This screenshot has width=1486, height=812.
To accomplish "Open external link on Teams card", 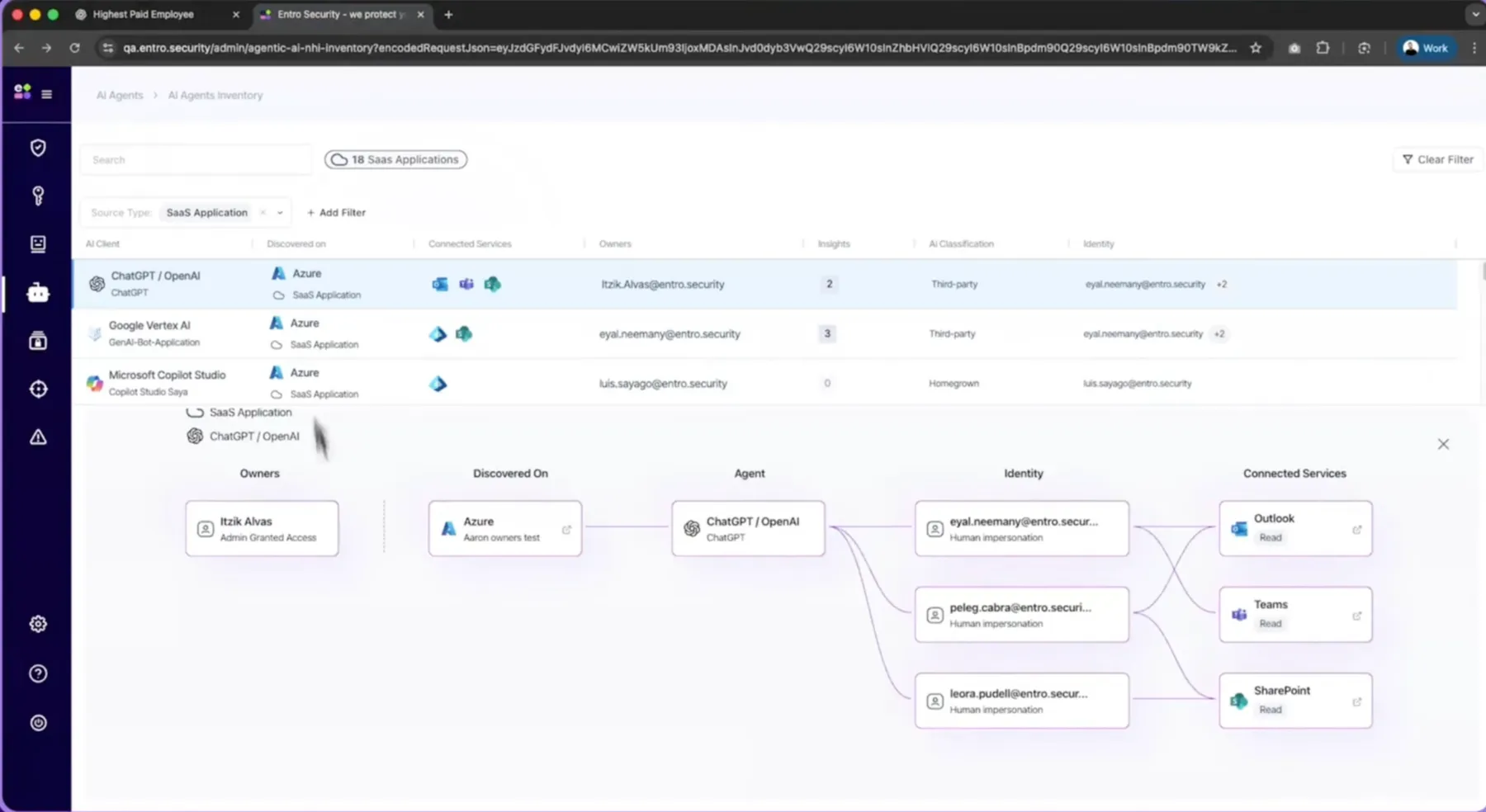I will tap(1356, 616).
